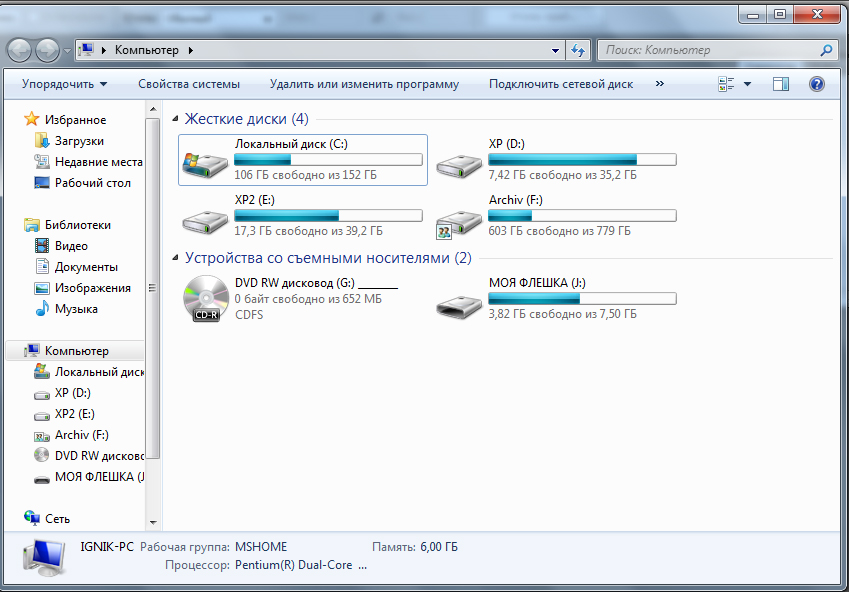Open Сеть in navigation pane
The image size is (849, 592).
pos(47,519)
